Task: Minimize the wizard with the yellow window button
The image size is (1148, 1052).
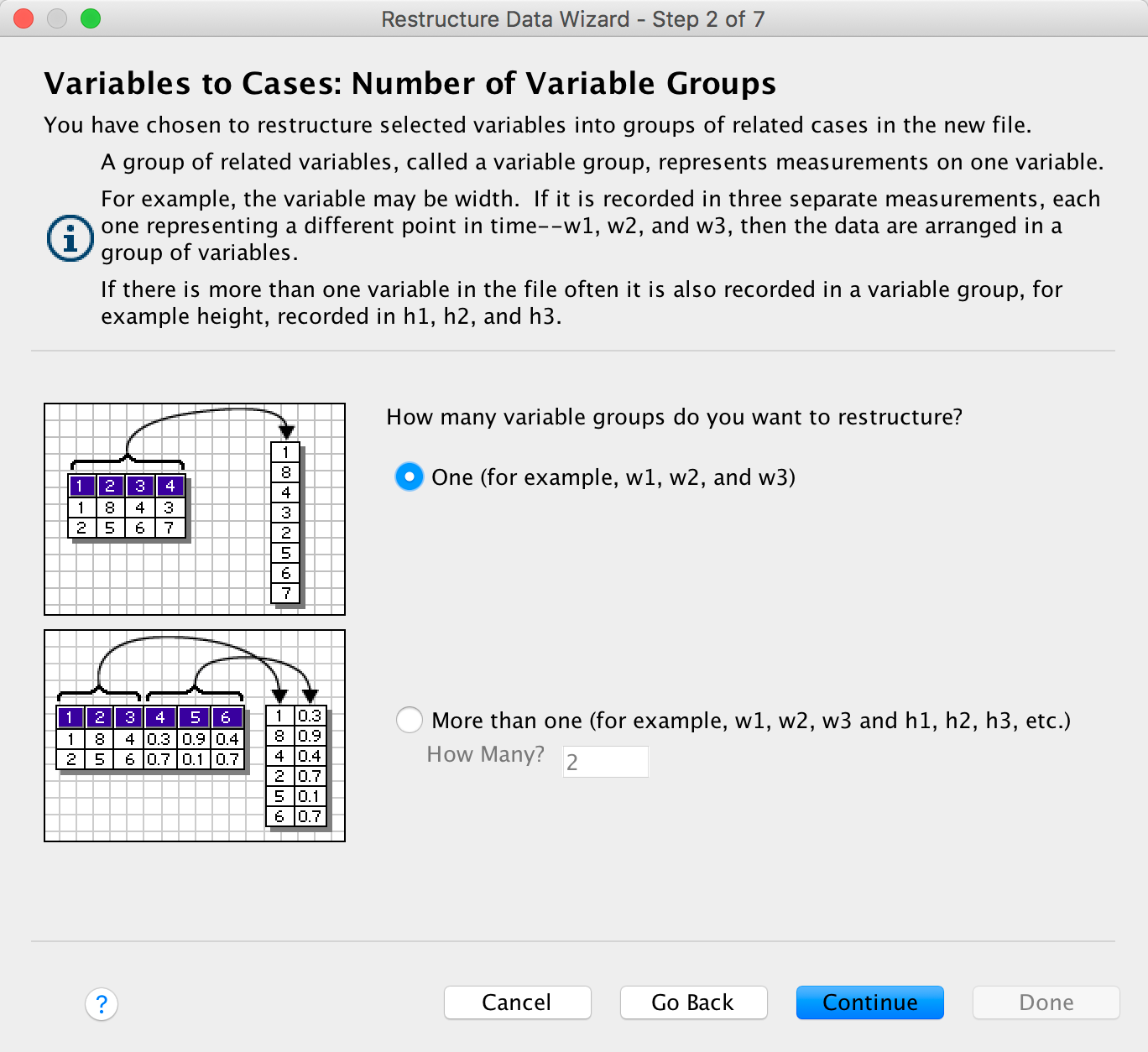Action: coord(57,18)
